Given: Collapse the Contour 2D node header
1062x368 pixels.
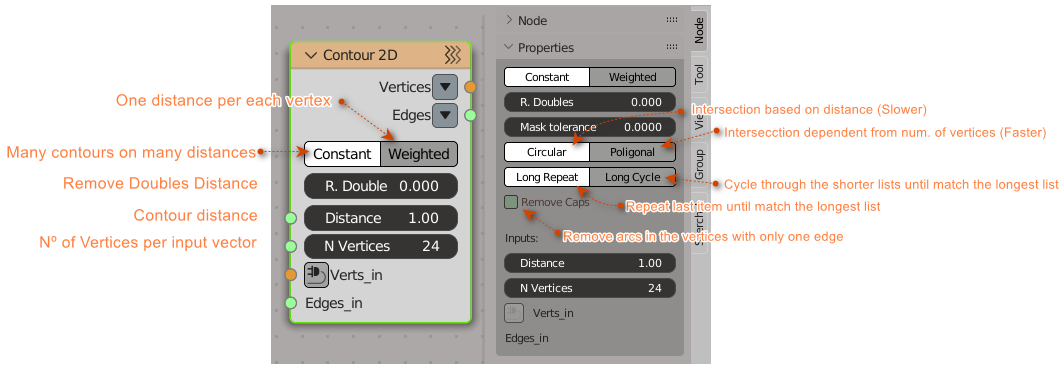Looking at the screenshot, I should (x=312, y=56).
